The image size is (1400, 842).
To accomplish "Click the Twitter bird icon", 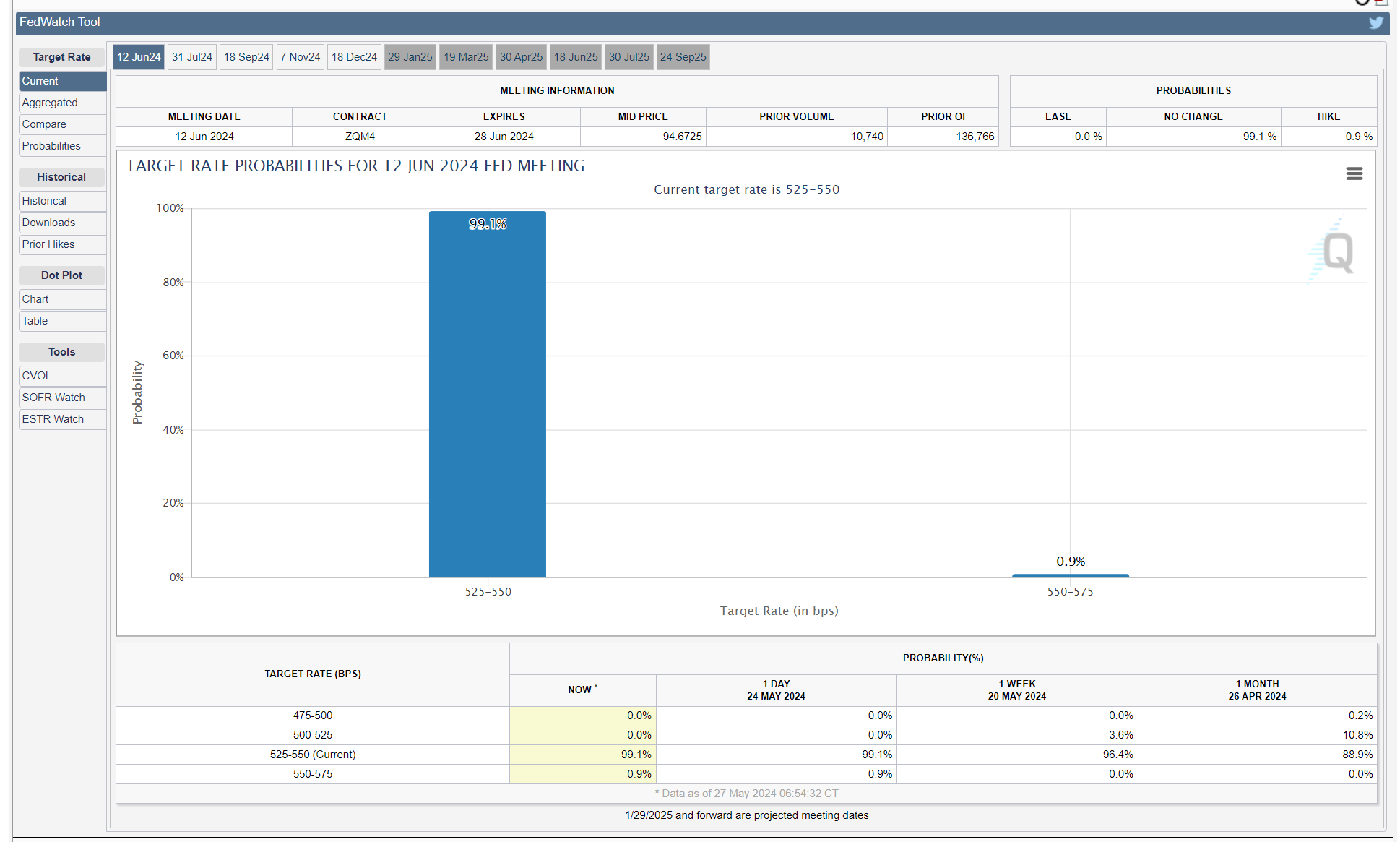I will click(x=1375, y=22).
